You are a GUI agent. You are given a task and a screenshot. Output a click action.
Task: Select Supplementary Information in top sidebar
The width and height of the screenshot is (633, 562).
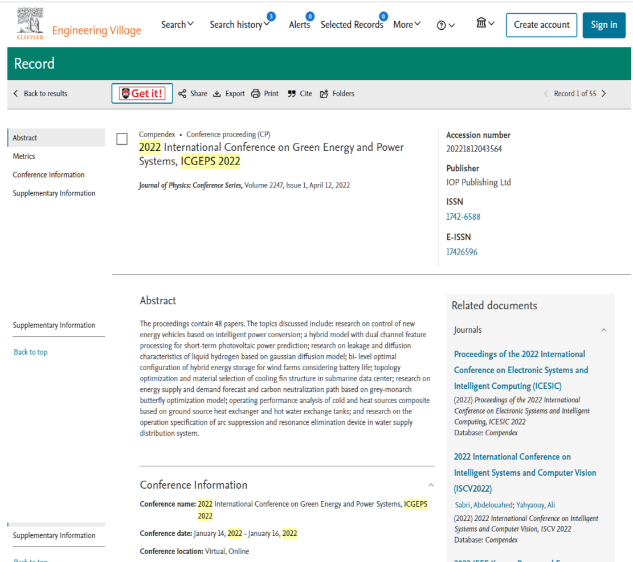56,193
